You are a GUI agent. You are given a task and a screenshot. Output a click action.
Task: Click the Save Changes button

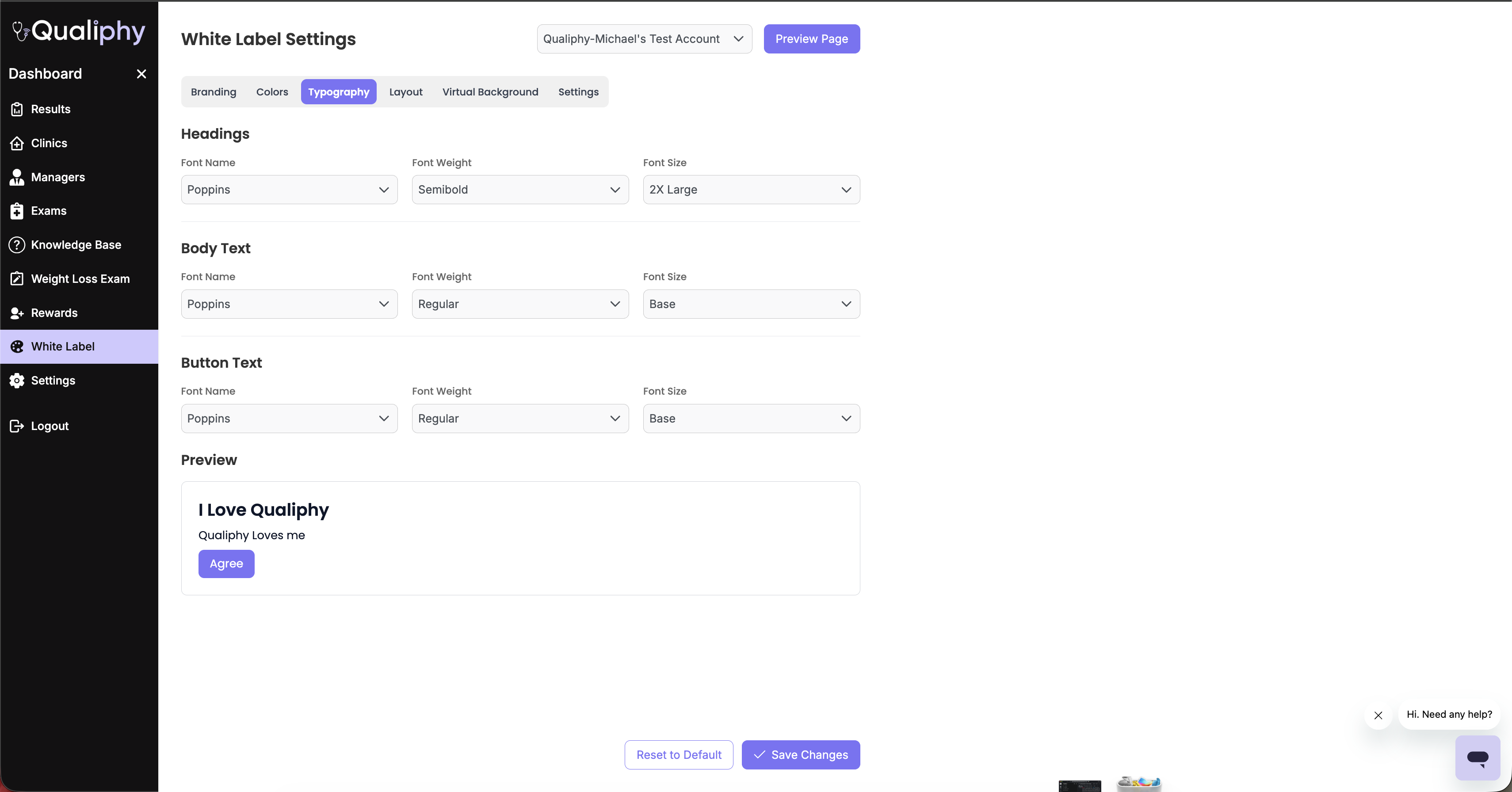pos(801,755)
